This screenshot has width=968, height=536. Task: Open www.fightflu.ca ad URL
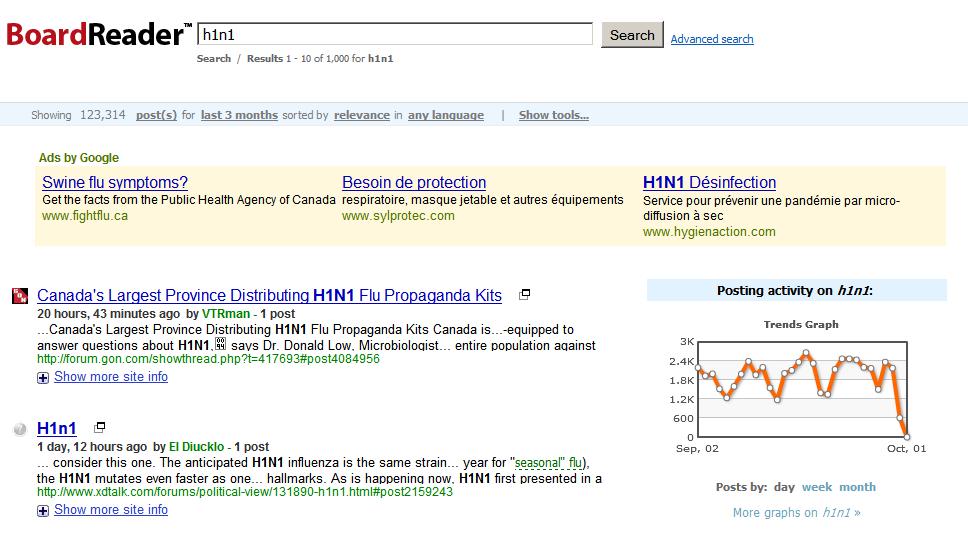pyautogui.click(x=85, y=216)
